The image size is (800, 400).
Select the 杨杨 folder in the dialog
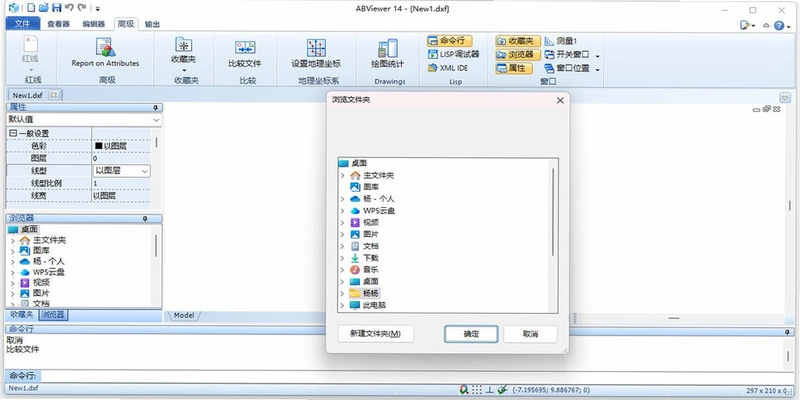(370, 293)
